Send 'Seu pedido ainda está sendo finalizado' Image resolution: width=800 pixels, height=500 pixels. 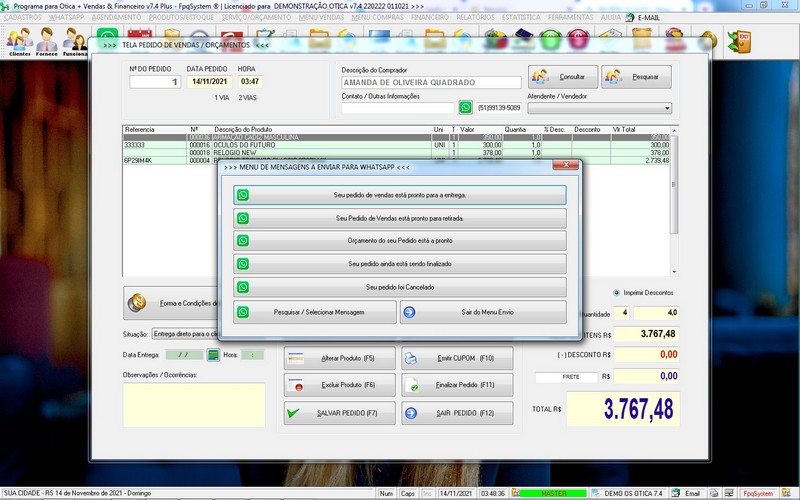click(x=399, y=264)
